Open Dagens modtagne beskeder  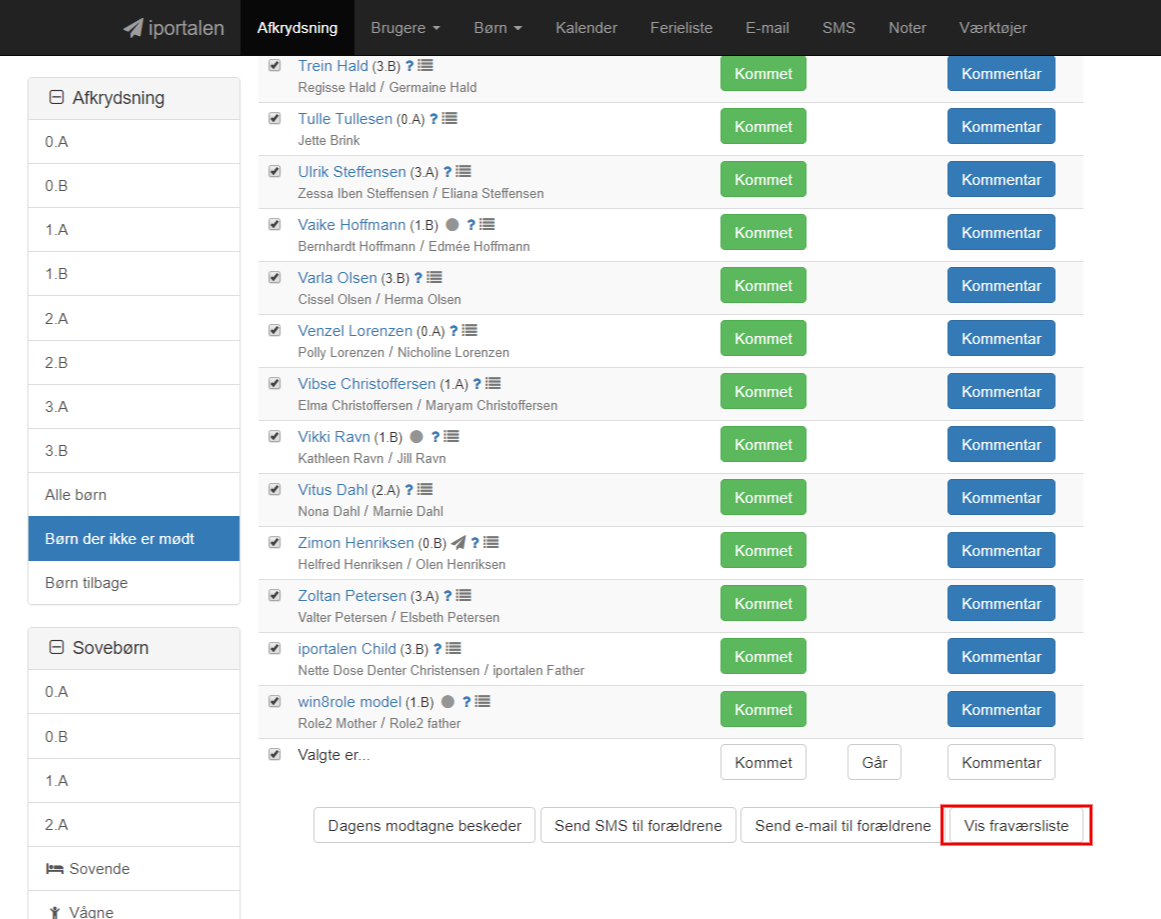(424, 826)
